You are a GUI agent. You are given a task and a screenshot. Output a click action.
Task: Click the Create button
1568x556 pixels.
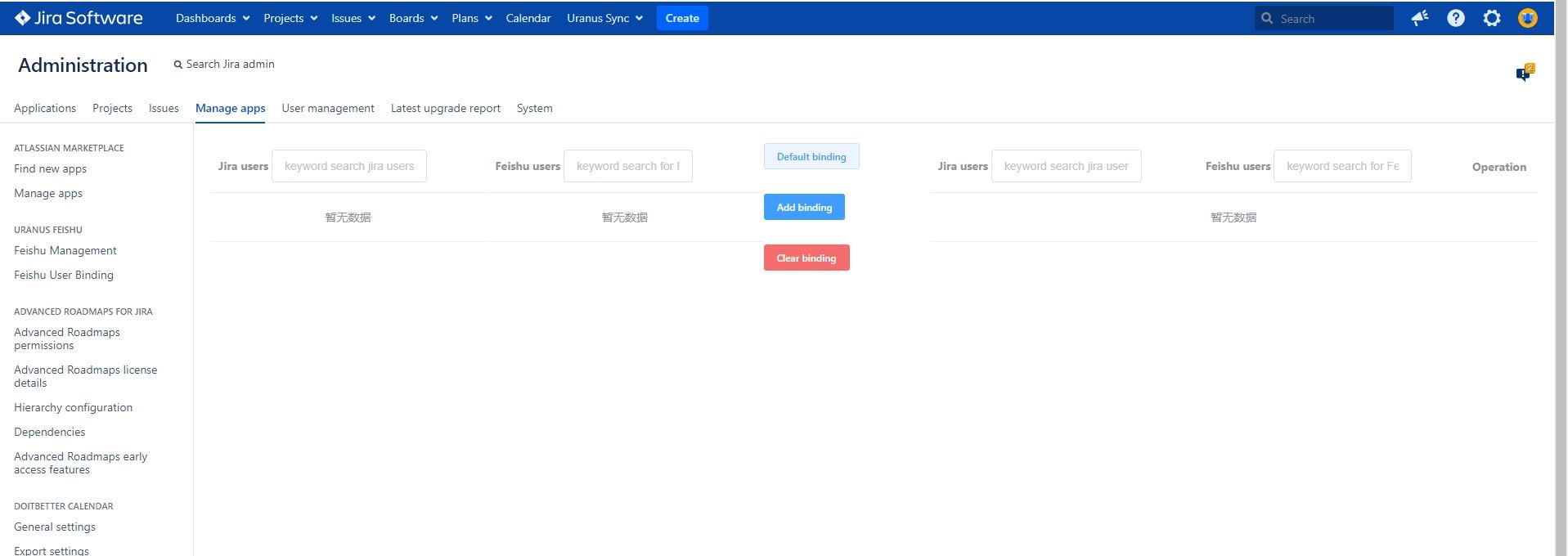click(x=682, y=18)
